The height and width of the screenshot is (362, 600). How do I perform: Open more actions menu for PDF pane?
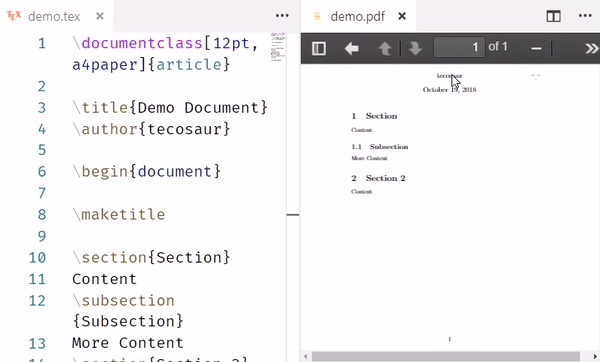(x=585, y=16)
